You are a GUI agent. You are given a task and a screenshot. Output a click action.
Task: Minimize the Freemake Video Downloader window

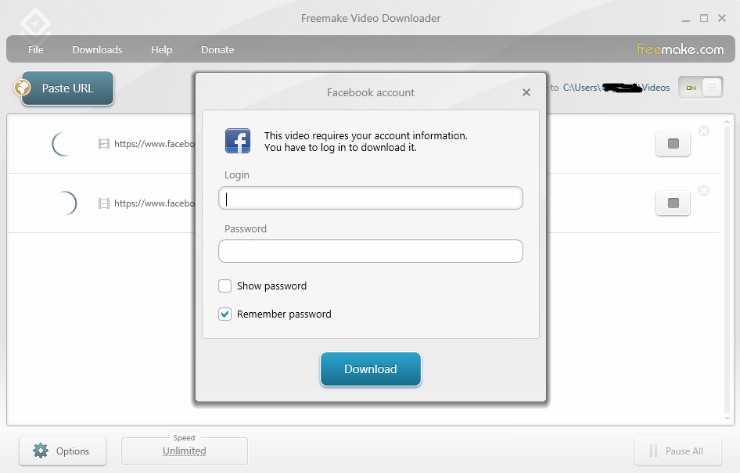click(x=686, y=19)
